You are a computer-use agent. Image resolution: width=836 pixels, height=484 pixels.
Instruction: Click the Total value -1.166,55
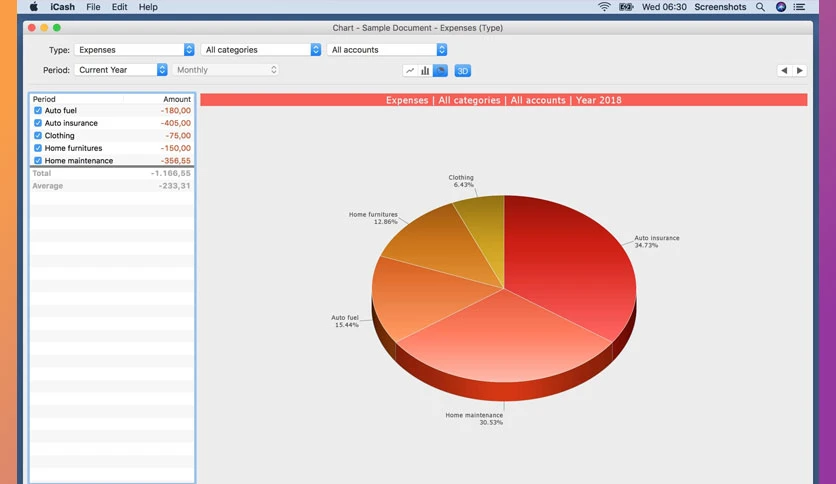tap(170, 173)
